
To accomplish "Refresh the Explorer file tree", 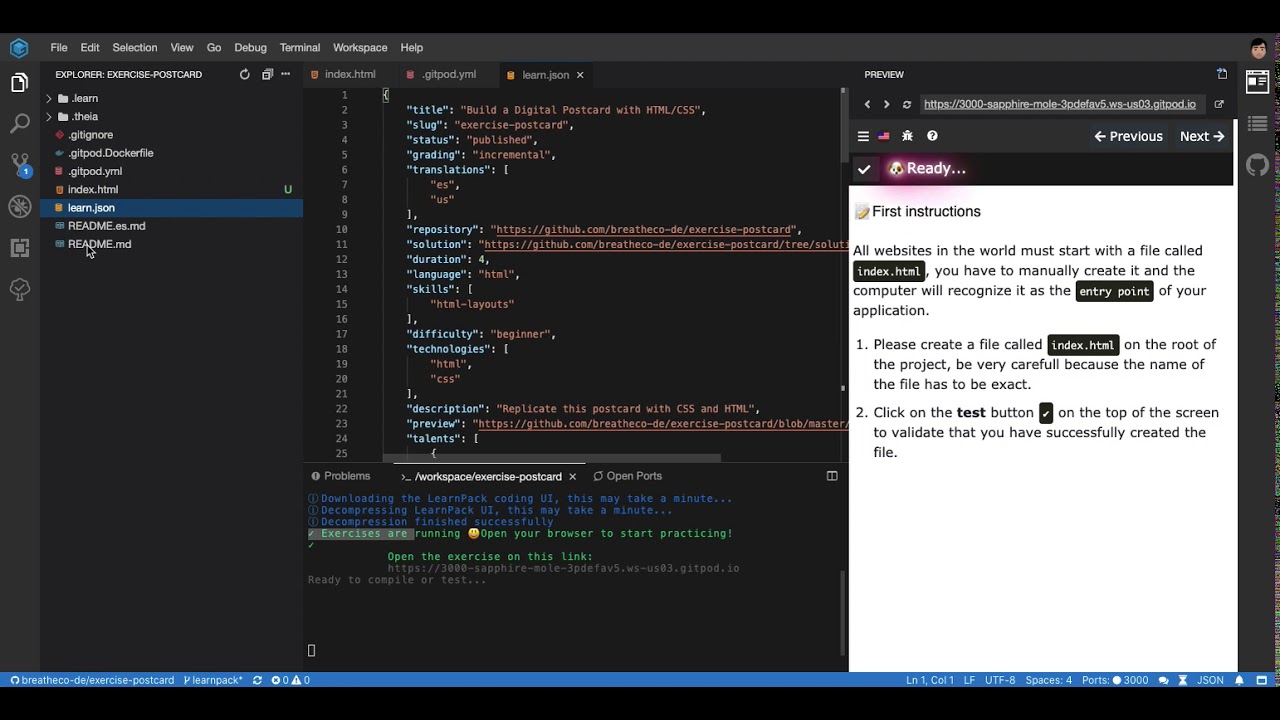I will click(x=245, y=74).
